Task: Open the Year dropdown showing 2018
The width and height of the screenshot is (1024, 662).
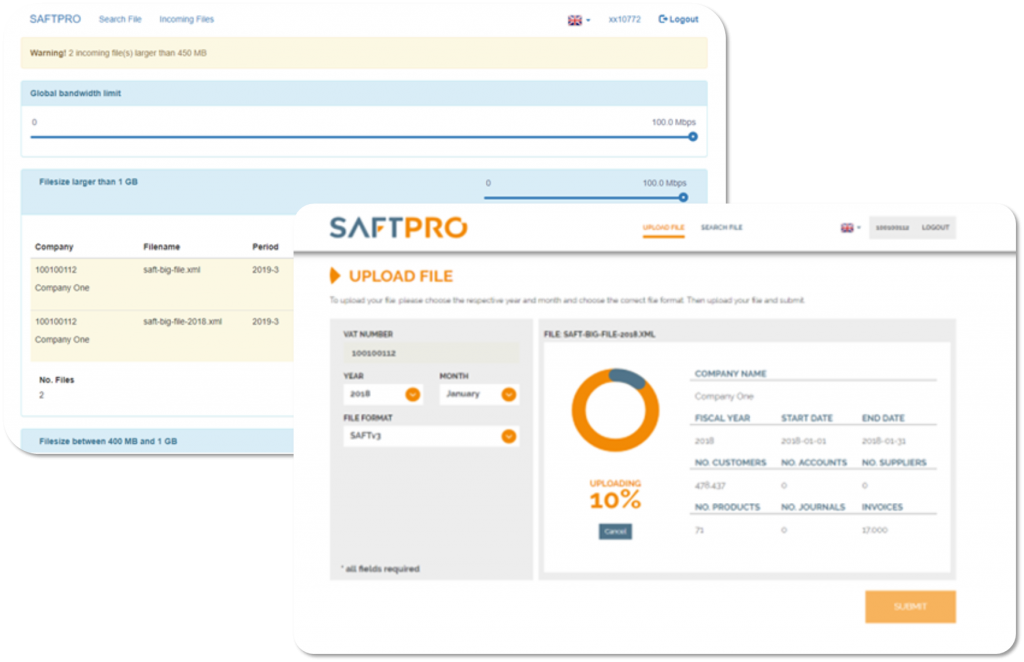Action: point(383,394)
